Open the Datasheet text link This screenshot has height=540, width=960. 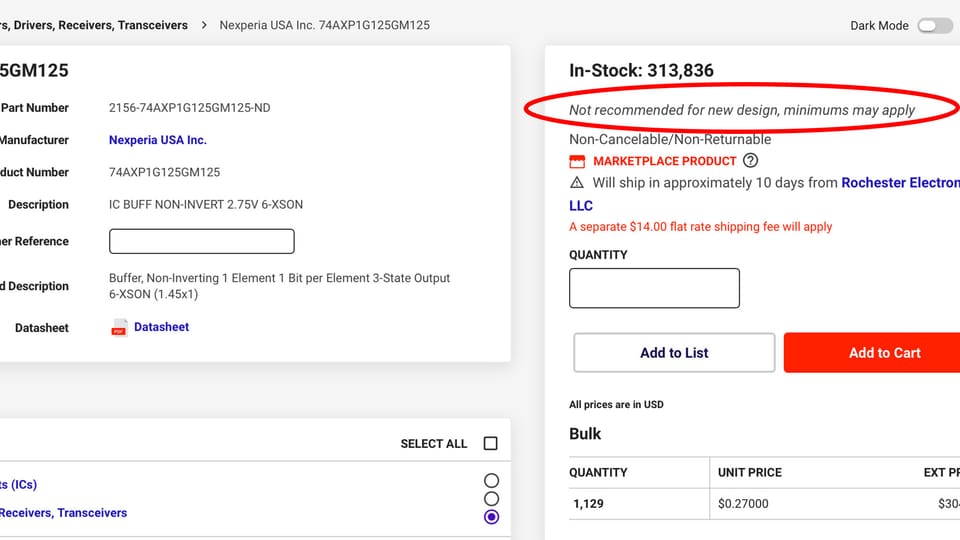[x=161, y=327]
